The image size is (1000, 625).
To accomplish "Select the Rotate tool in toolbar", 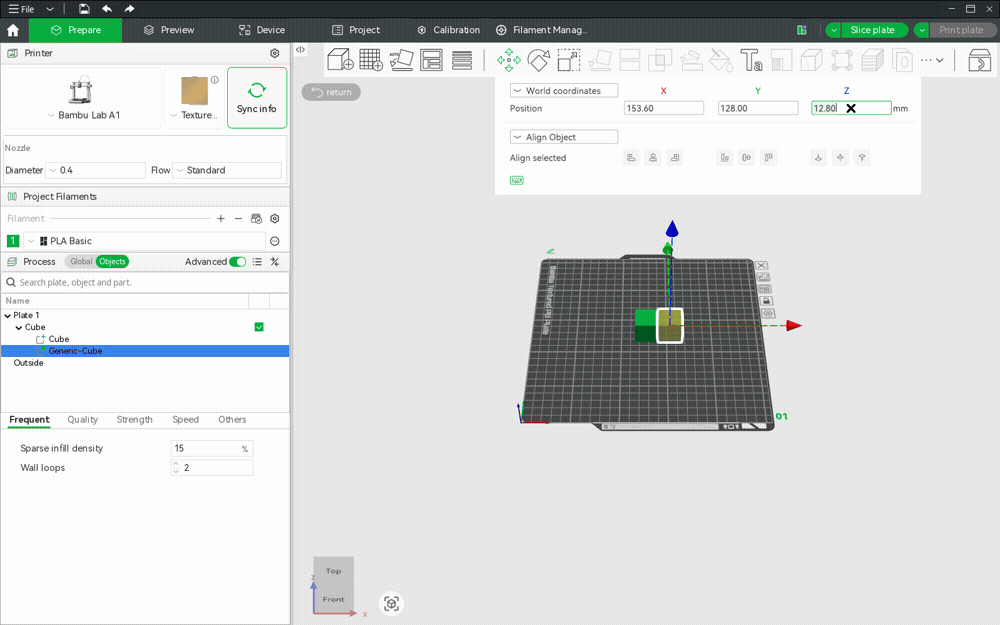I will pyautogui.click(x=539, y=61).
